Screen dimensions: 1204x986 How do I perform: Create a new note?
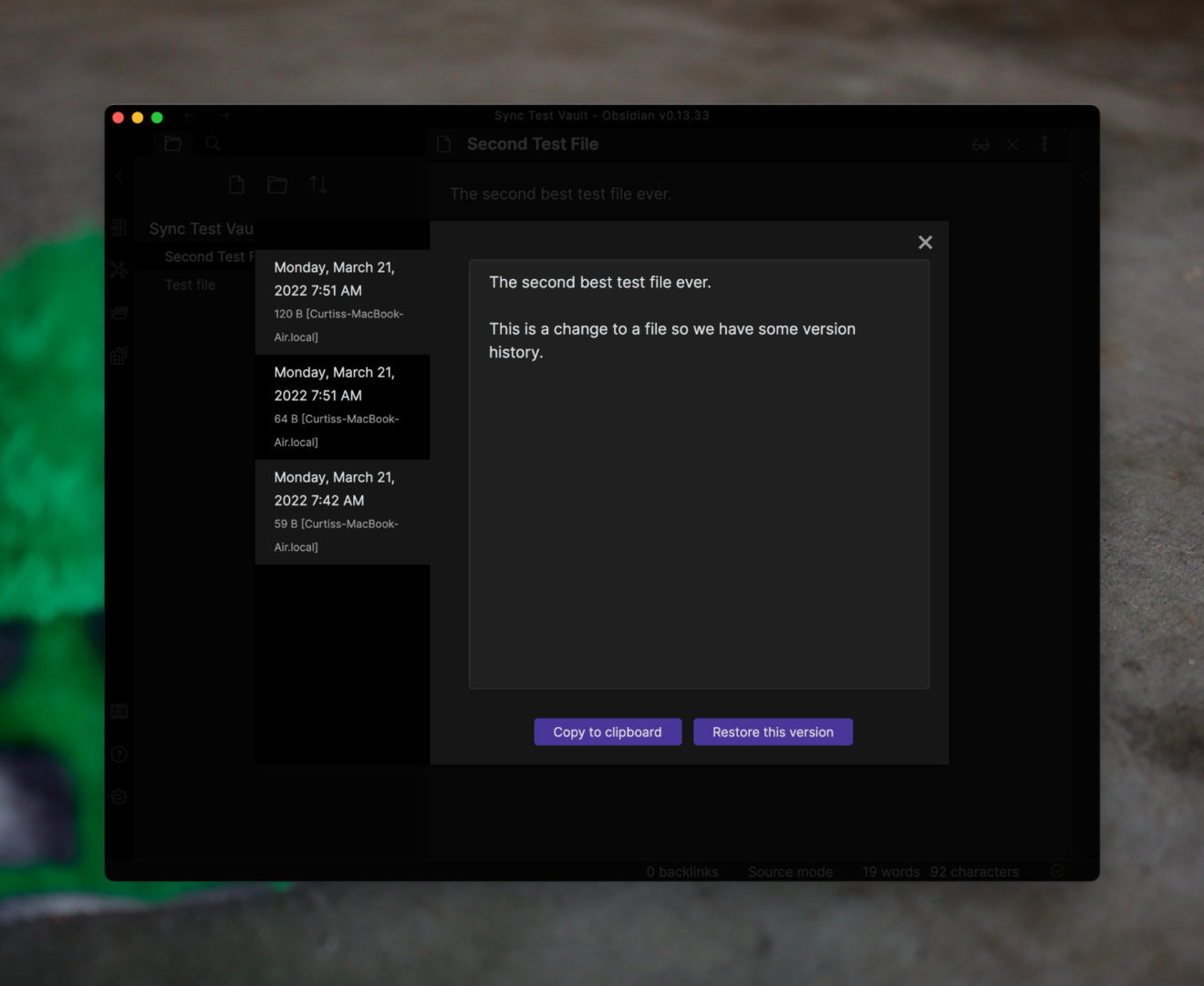click(x=236, y=184)
